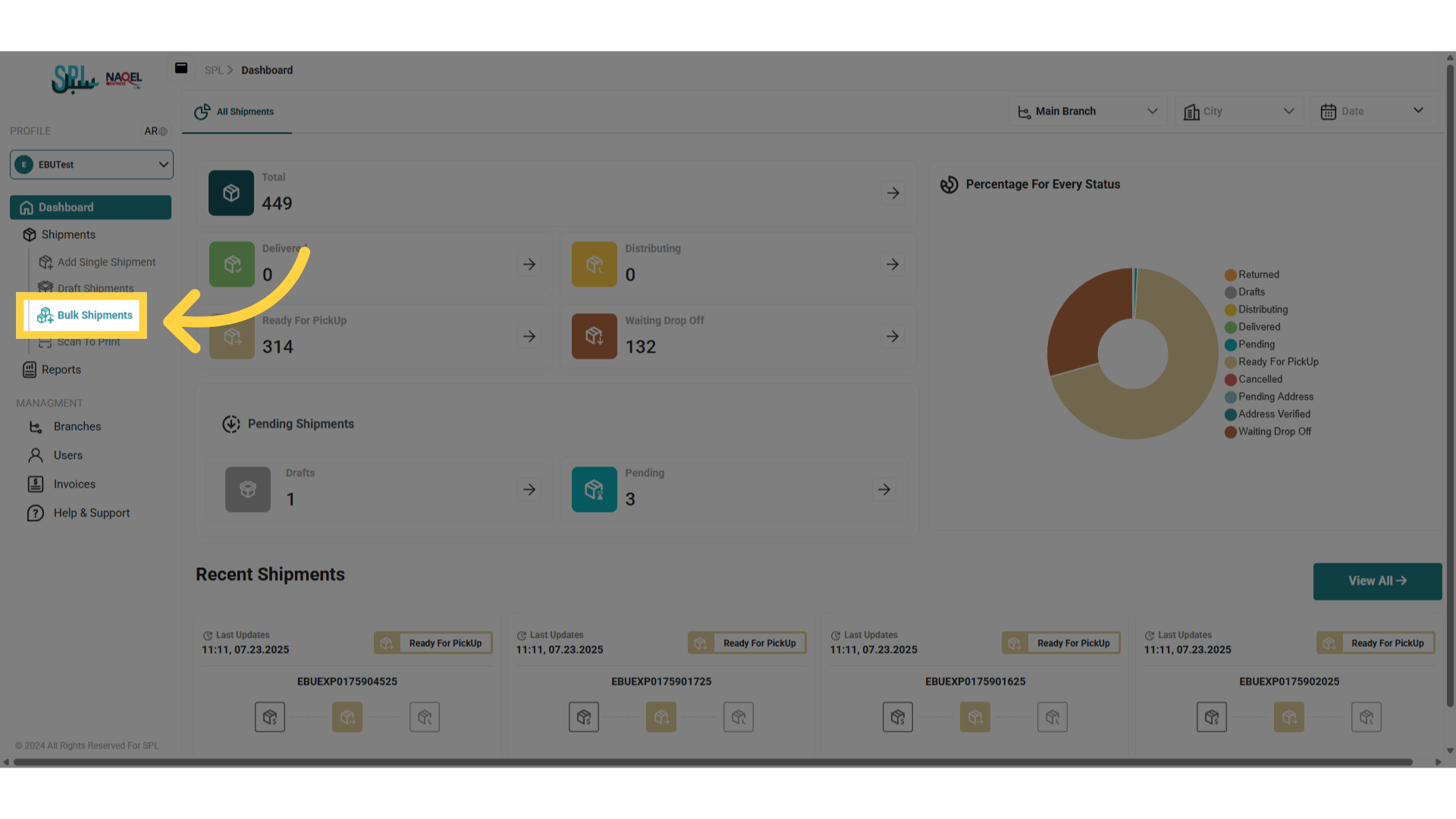Viewport: 1456px width, 819px height.
Task: Toggle AR language switch
Action: pyautogui.click(x=155, y=131)
